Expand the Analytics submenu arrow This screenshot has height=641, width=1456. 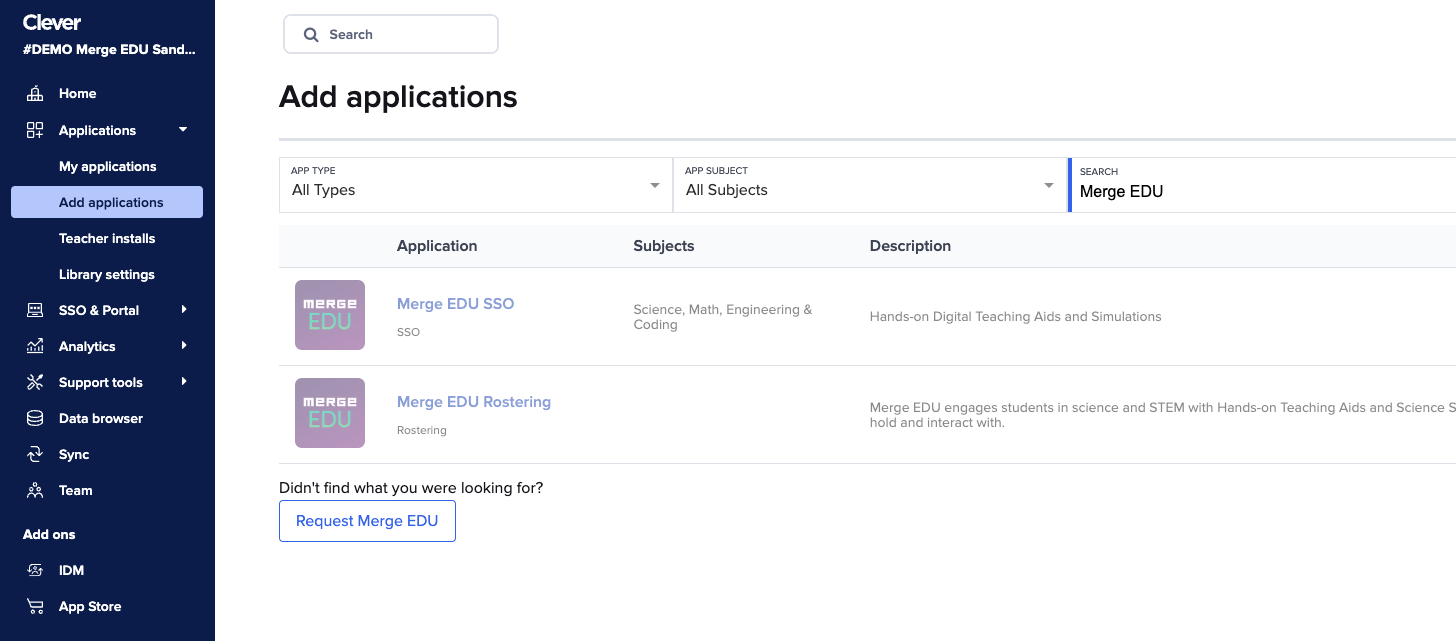pos(184,346)
